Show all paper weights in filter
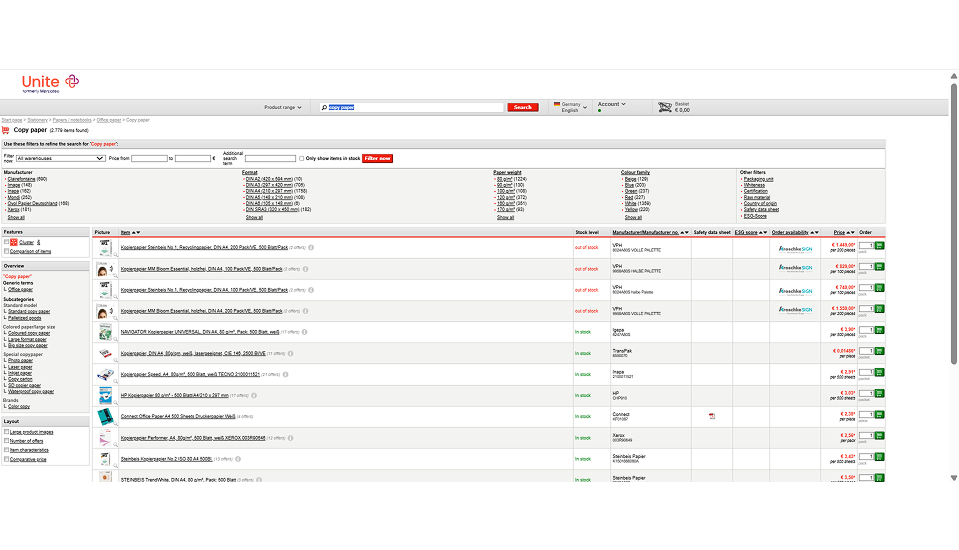 pos(505,217)
